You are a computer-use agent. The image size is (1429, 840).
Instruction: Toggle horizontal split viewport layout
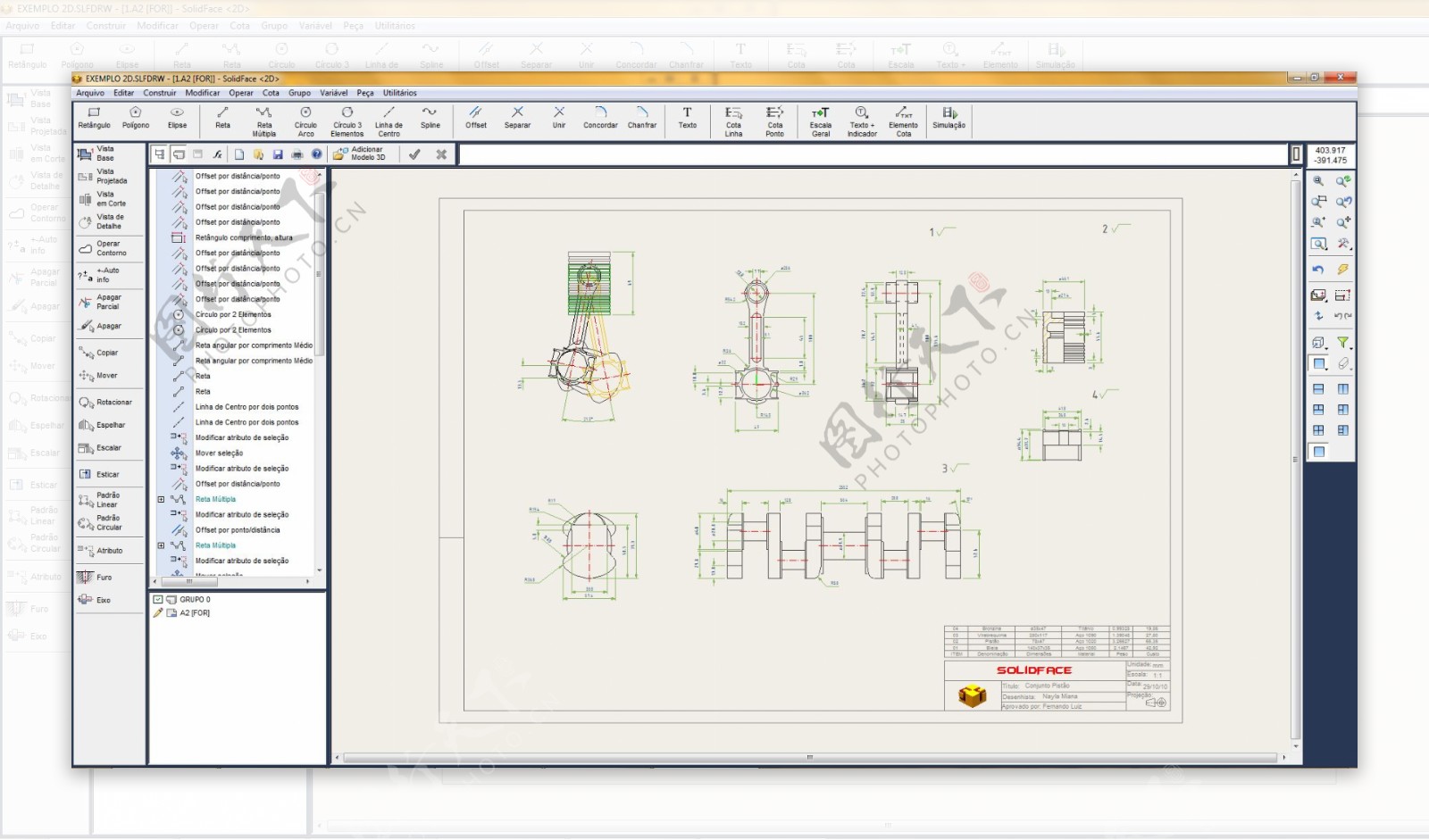1318,389
